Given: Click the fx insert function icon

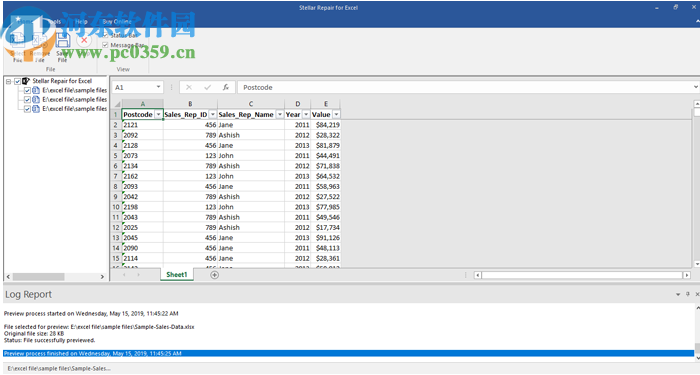Looking at the screenshot, I should 226,88.
